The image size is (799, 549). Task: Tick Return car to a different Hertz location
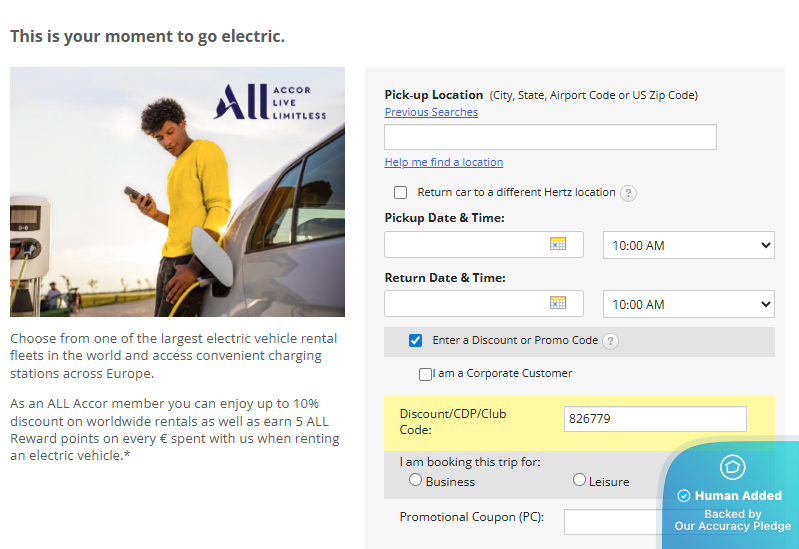[x=401, y=192]
